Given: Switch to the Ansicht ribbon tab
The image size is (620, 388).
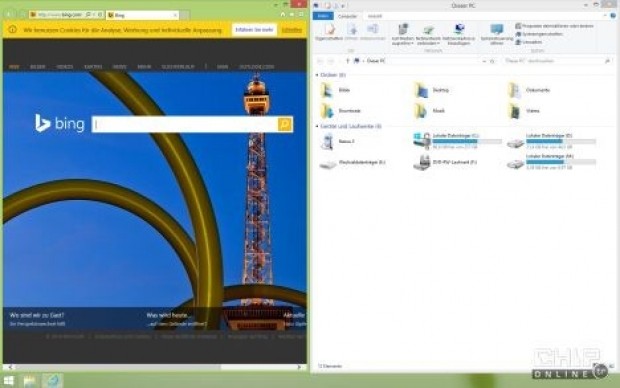Looking at the screenshot, I should coord(375,16).
